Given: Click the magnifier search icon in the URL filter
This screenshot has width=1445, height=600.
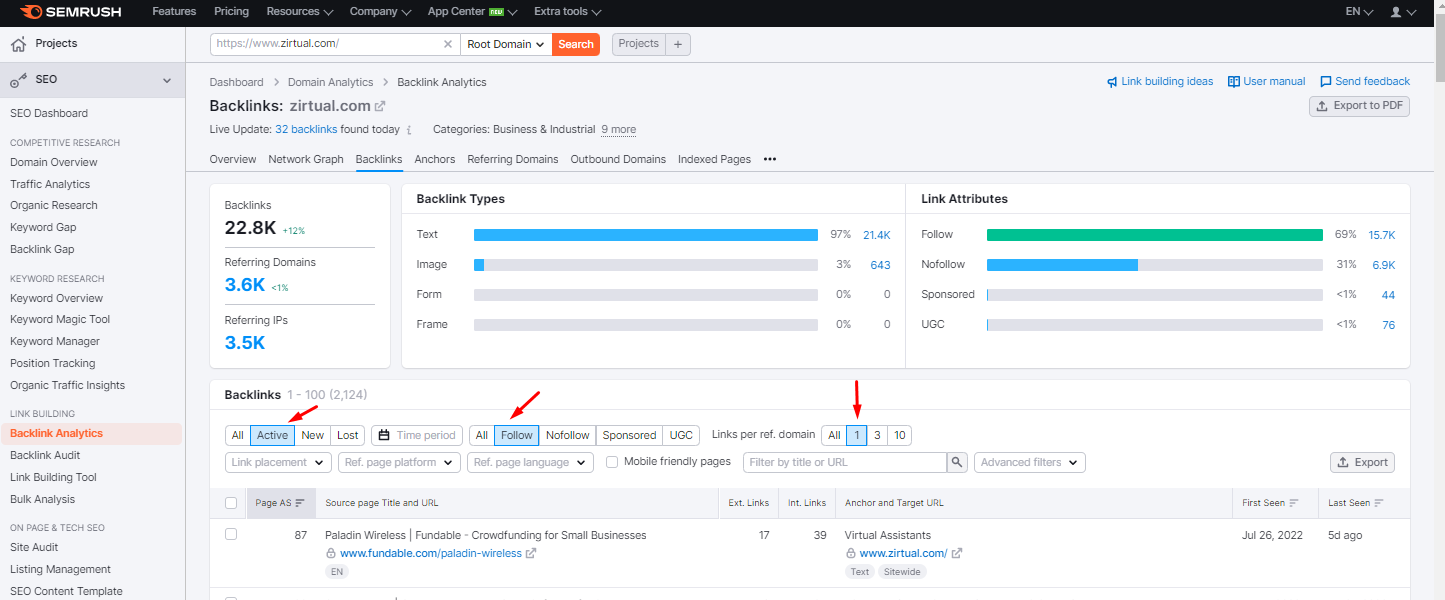Looking at the screenshot, I should tap(957, 462).
